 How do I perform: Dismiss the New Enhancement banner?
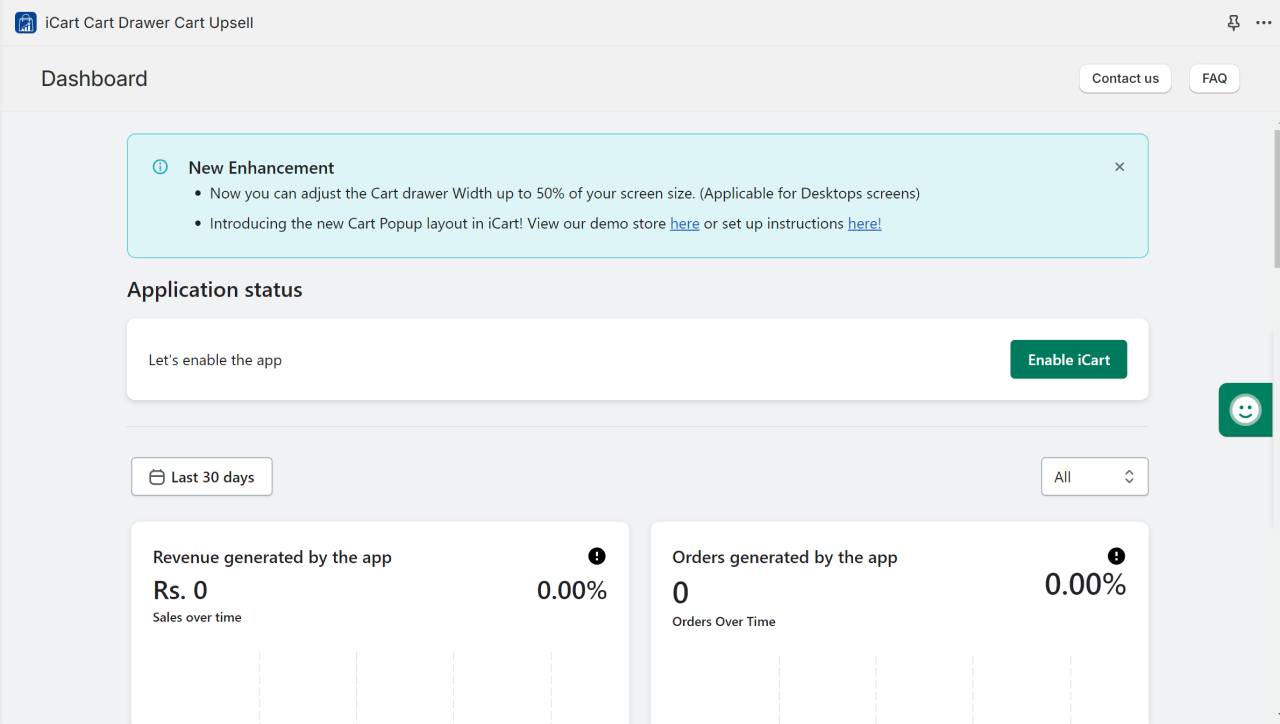[x=1120, y=167]
